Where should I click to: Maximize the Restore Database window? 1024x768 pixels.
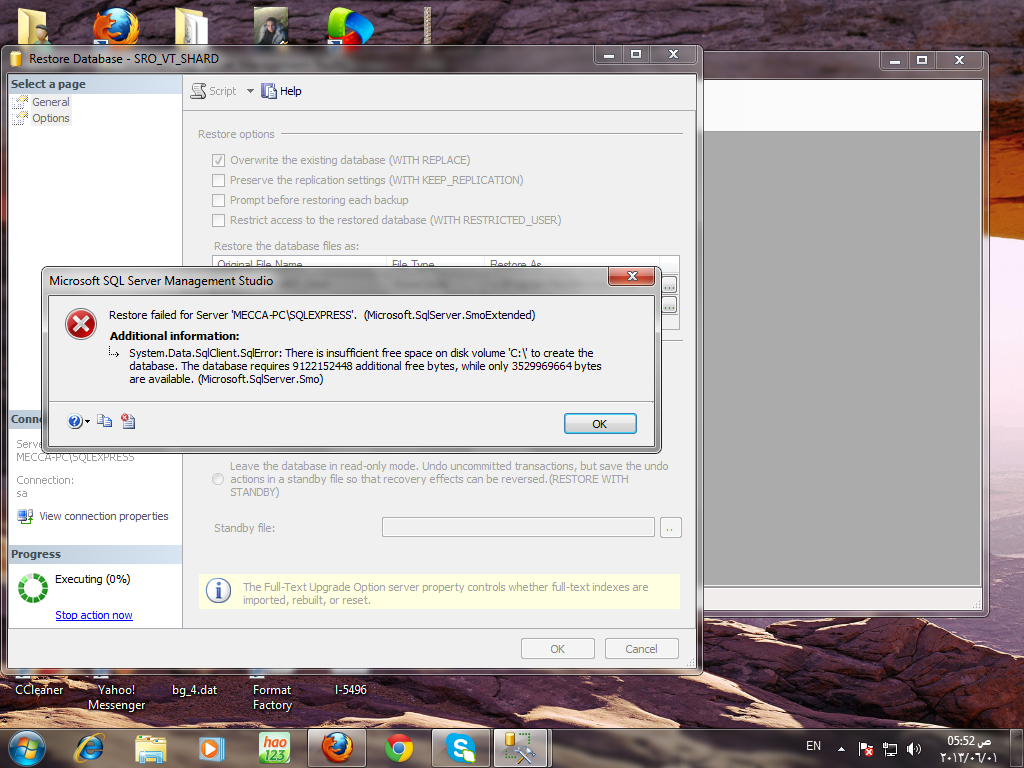(x=636, y=55)
